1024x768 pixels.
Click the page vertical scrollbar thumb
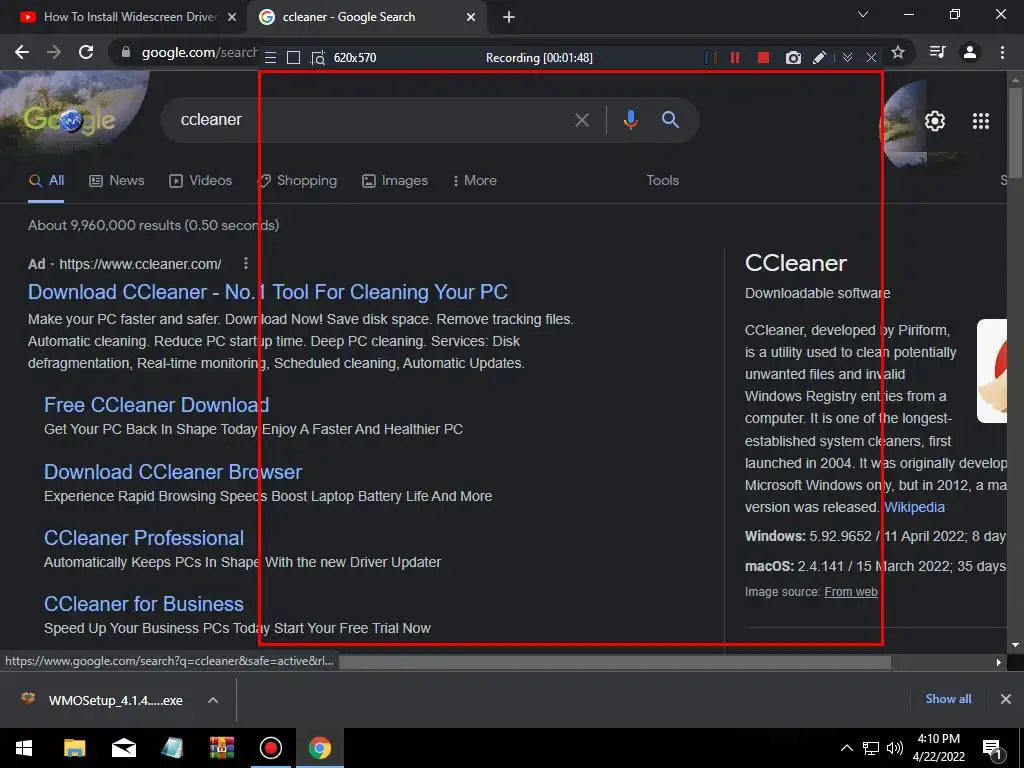point(1015,131)
